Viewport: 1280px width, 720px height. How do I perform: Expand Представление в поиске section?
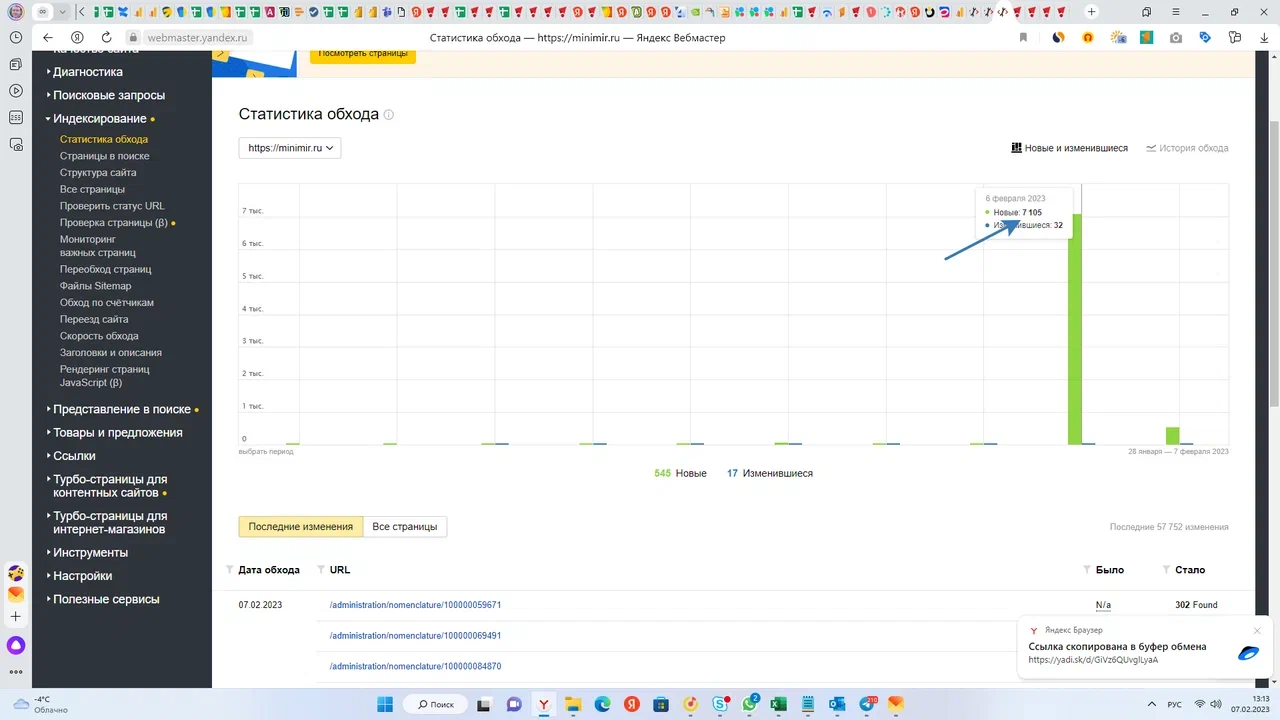121,409
